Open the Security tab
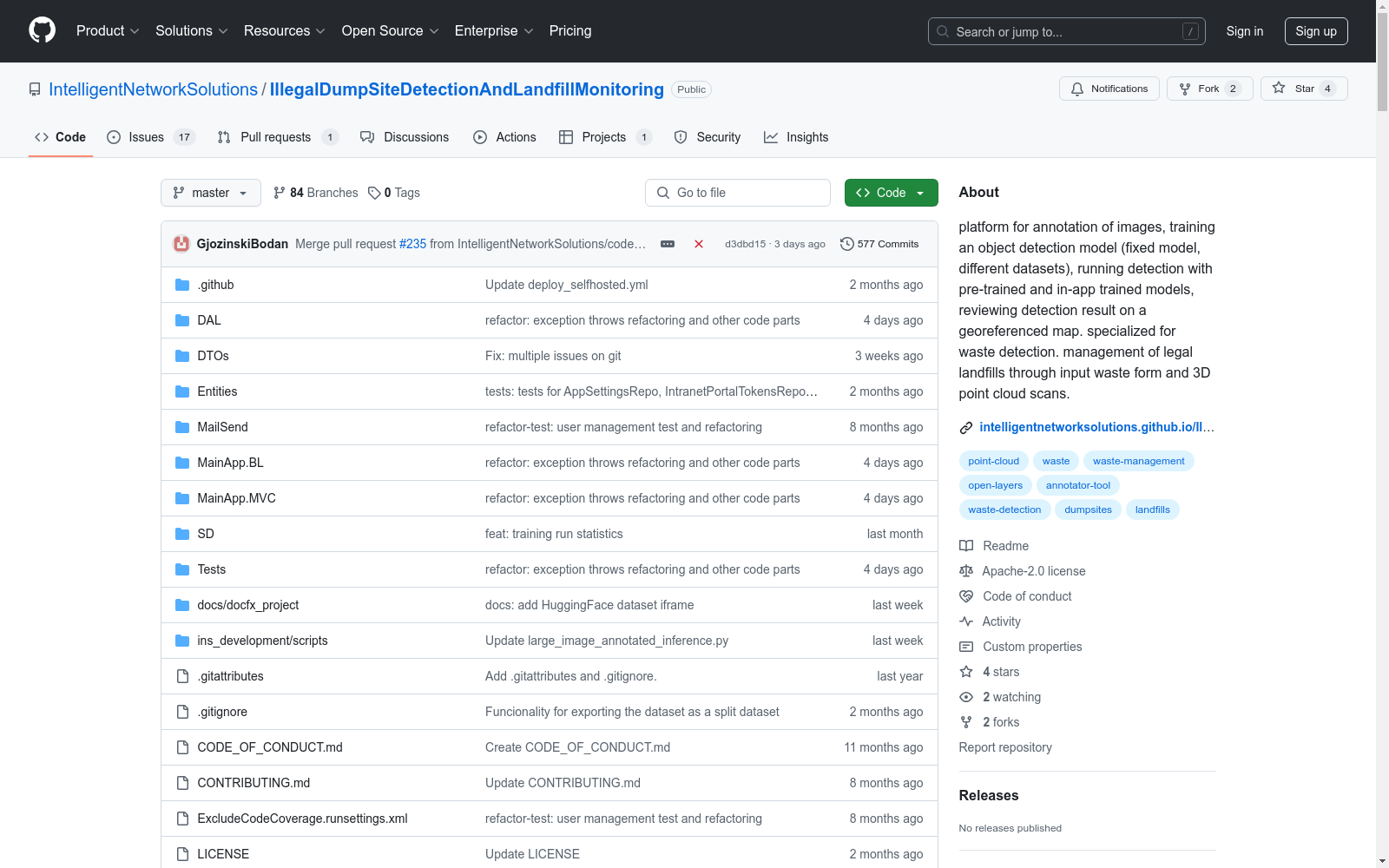The image size is (1389, 868). (x=708, y=137)
